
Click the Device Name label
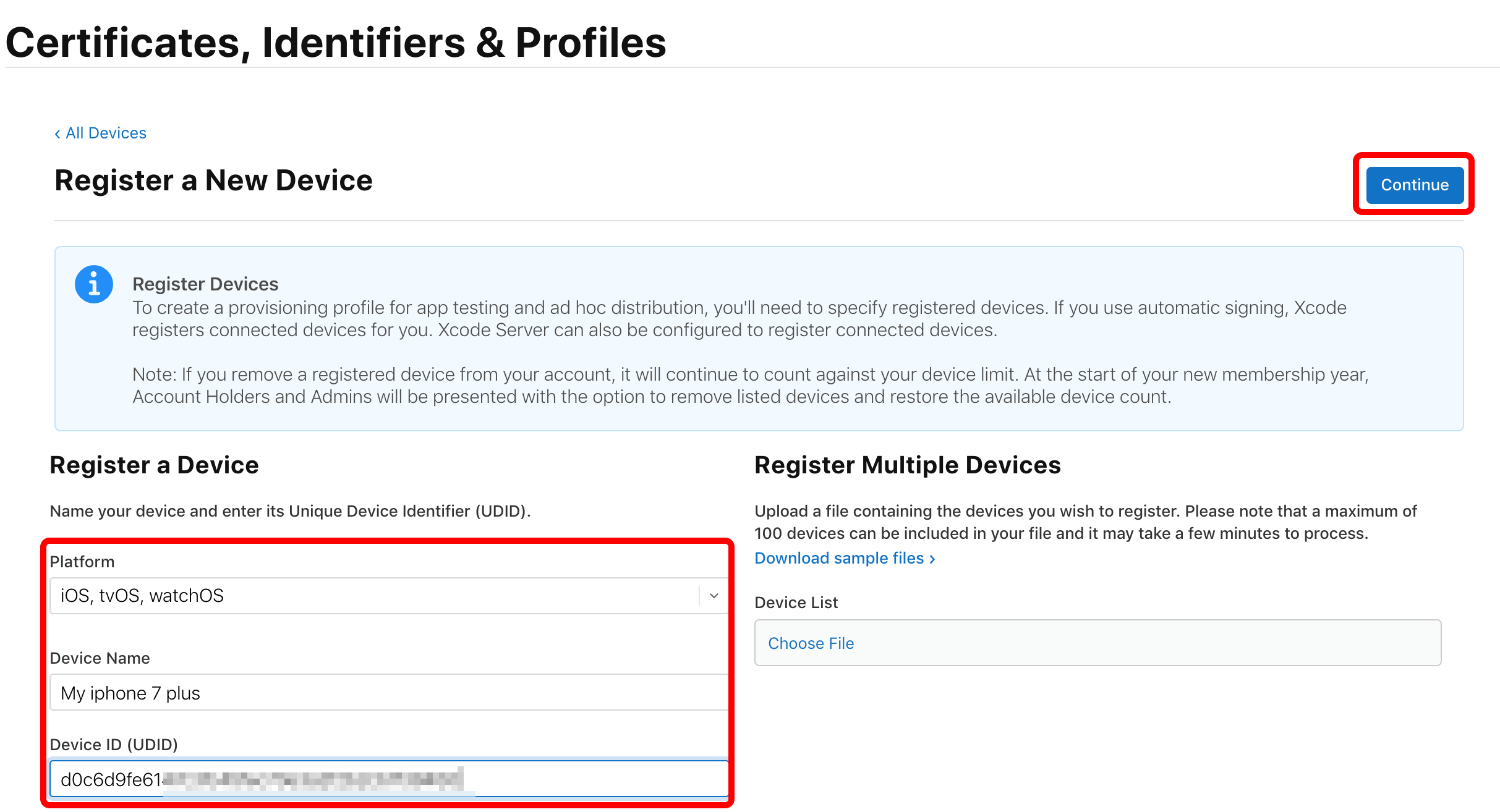[x=100, y=658]
